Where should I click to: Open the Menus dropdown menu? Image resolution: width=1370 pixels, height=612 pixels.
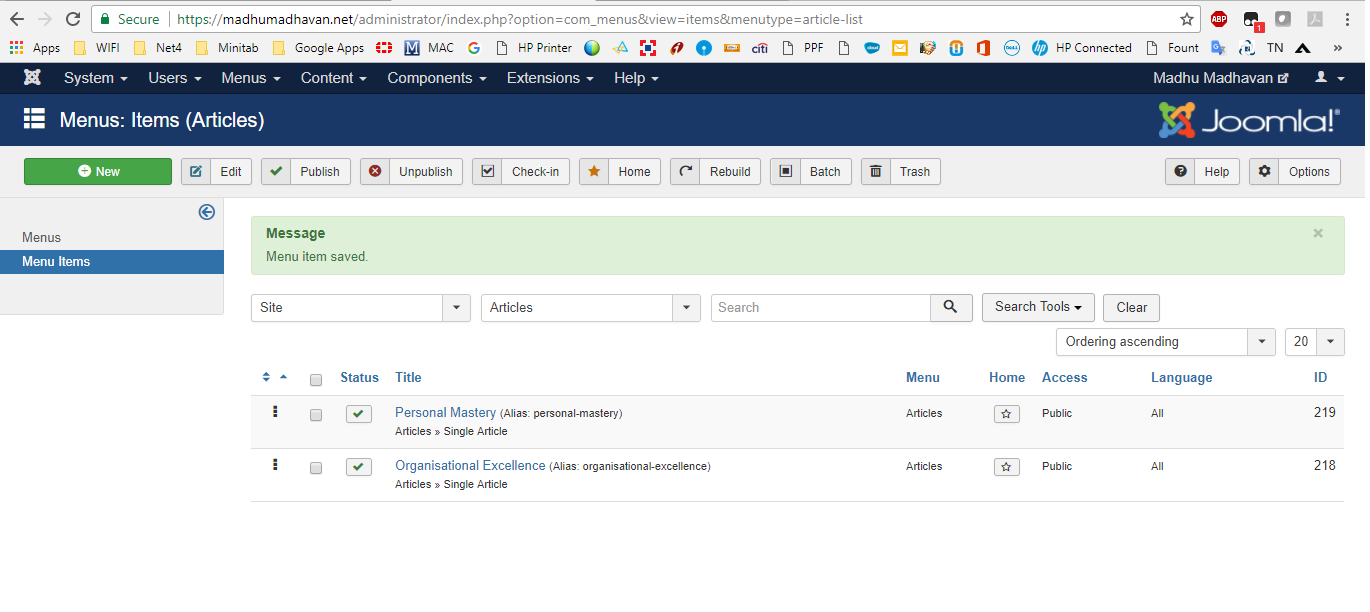(x=251, y=77)
